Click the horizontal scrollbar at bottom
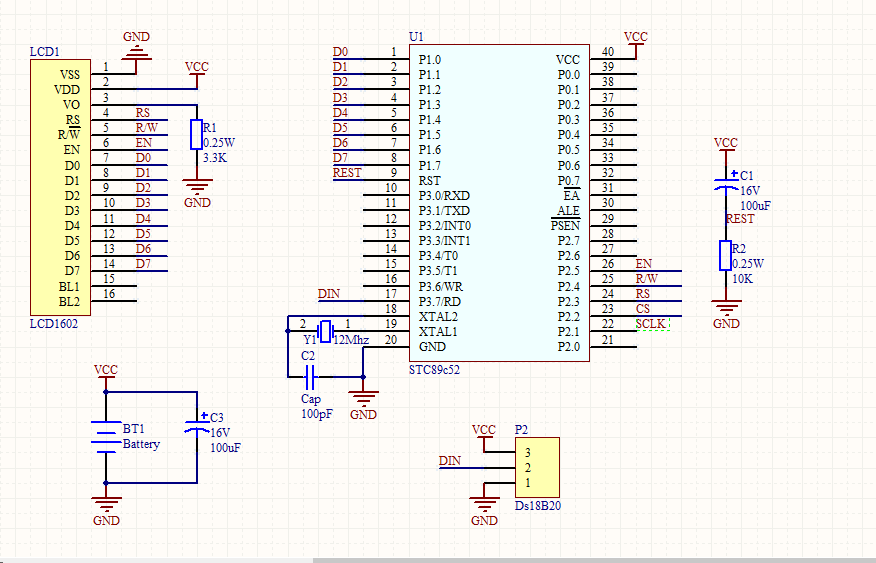This screenshot has width=876, height=563. [590, 559]
